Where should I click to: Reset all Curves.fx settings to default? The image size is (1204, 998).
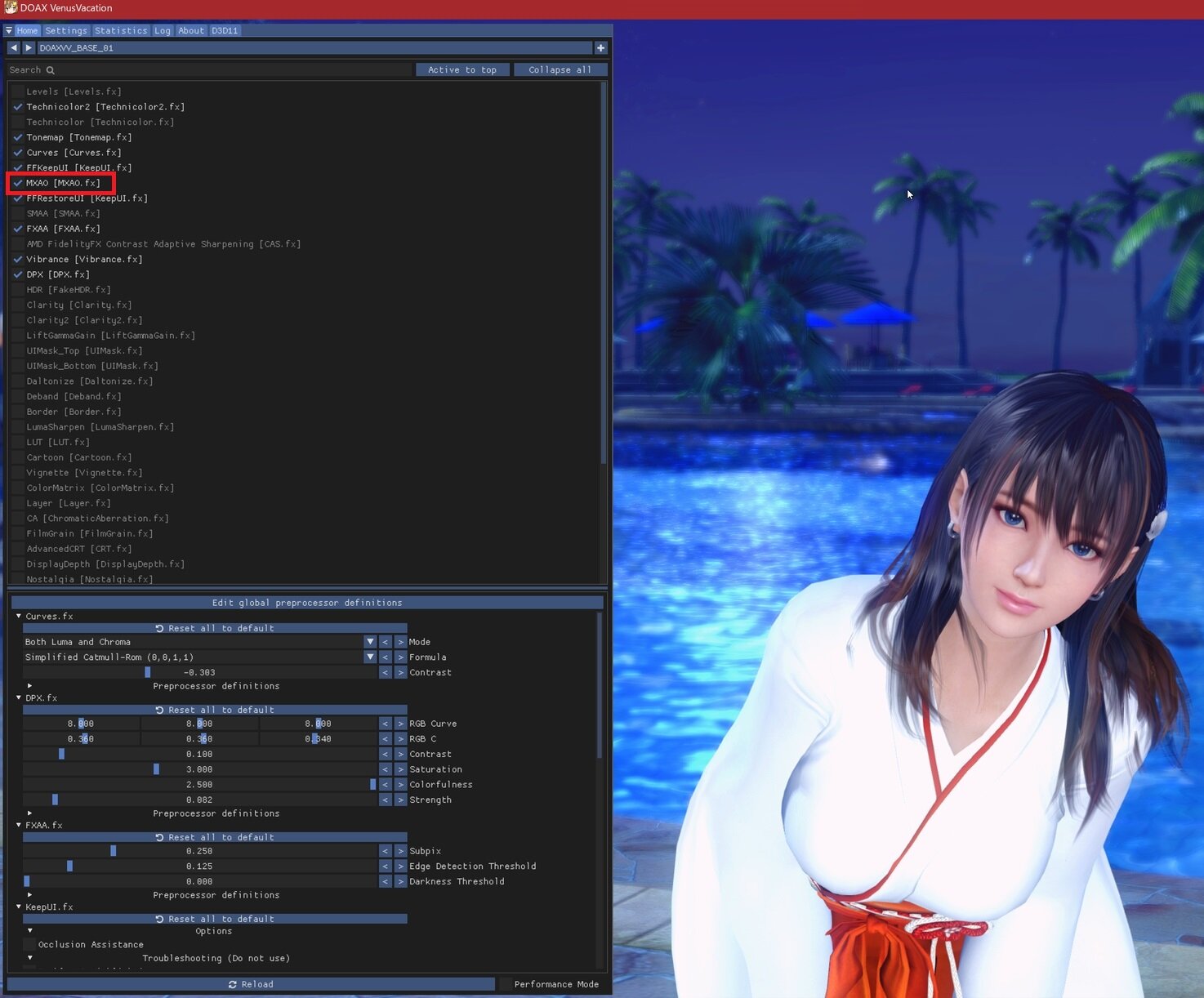click(x=215, y=628)
